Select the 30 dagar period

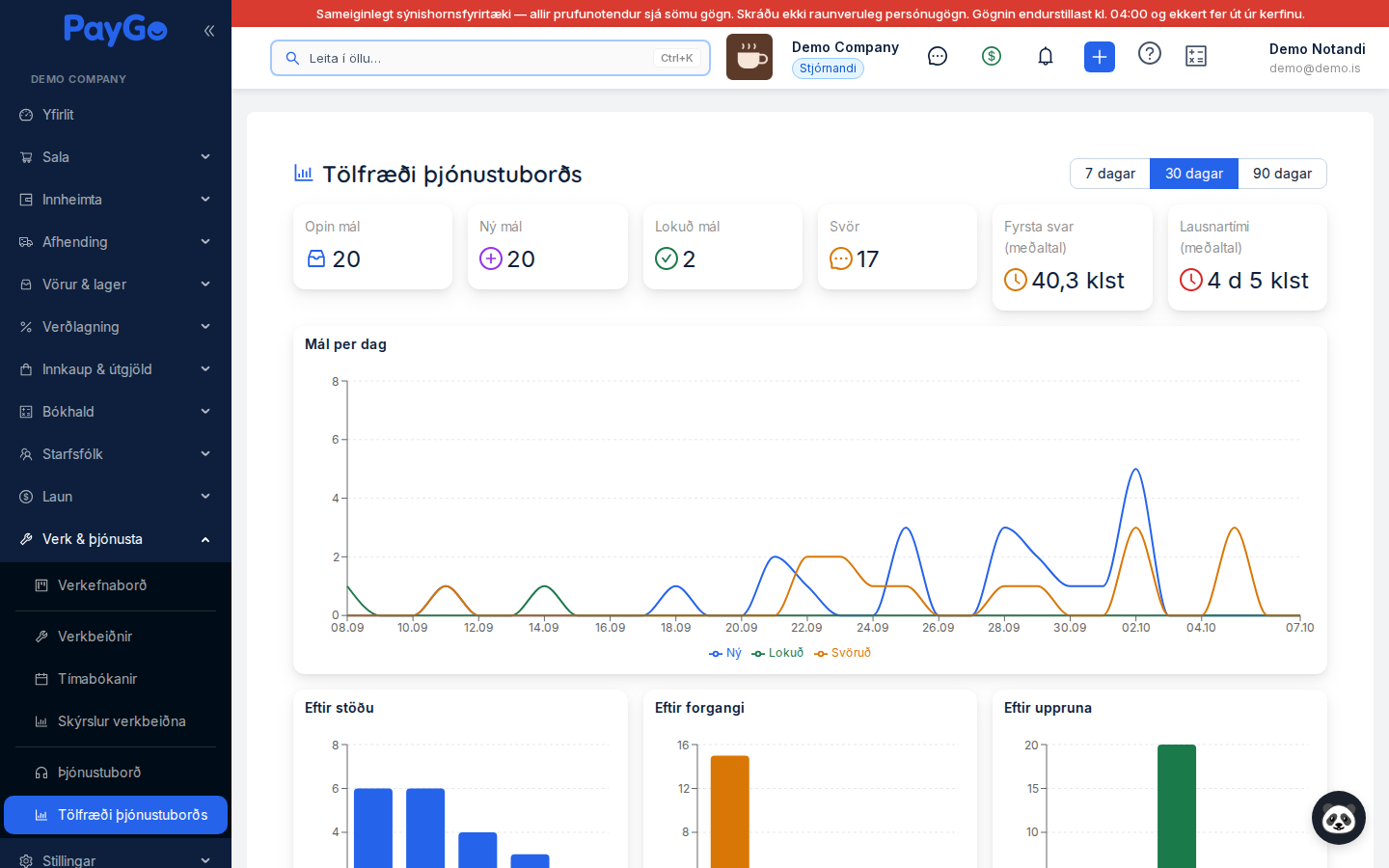(x=1194, y=174)
